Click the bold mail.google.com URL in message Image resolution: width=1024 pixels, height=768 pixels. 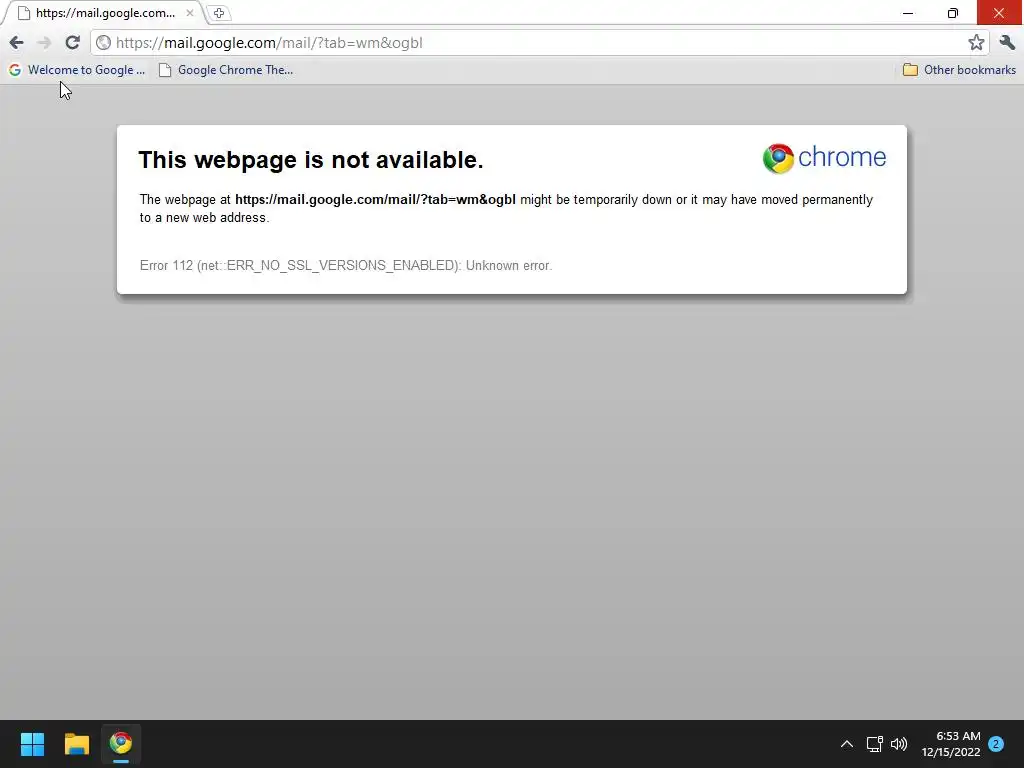[376, 199]
